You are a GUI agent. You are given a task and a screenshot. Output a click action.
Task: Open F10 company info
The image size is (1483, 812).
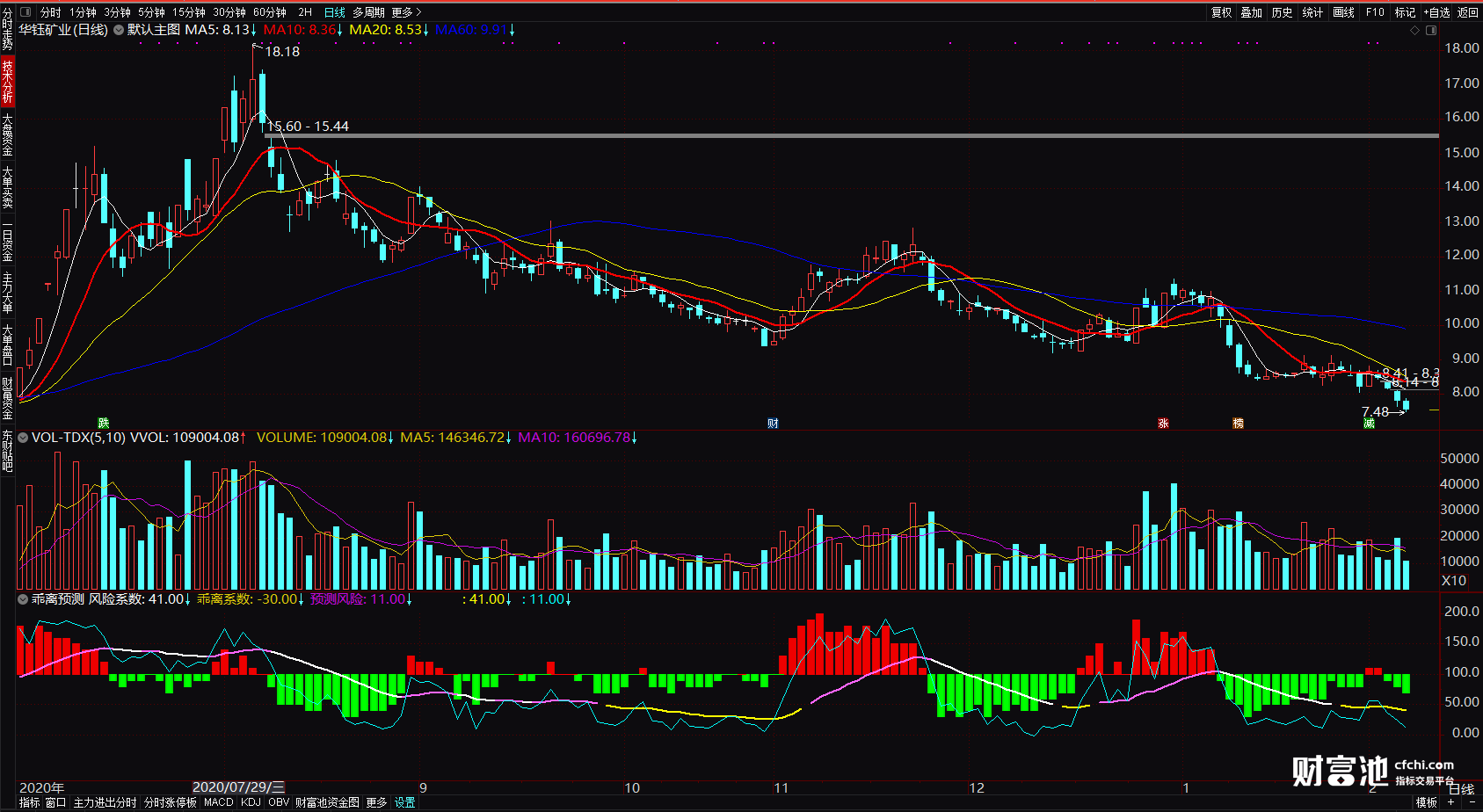tap(1375, 12)
